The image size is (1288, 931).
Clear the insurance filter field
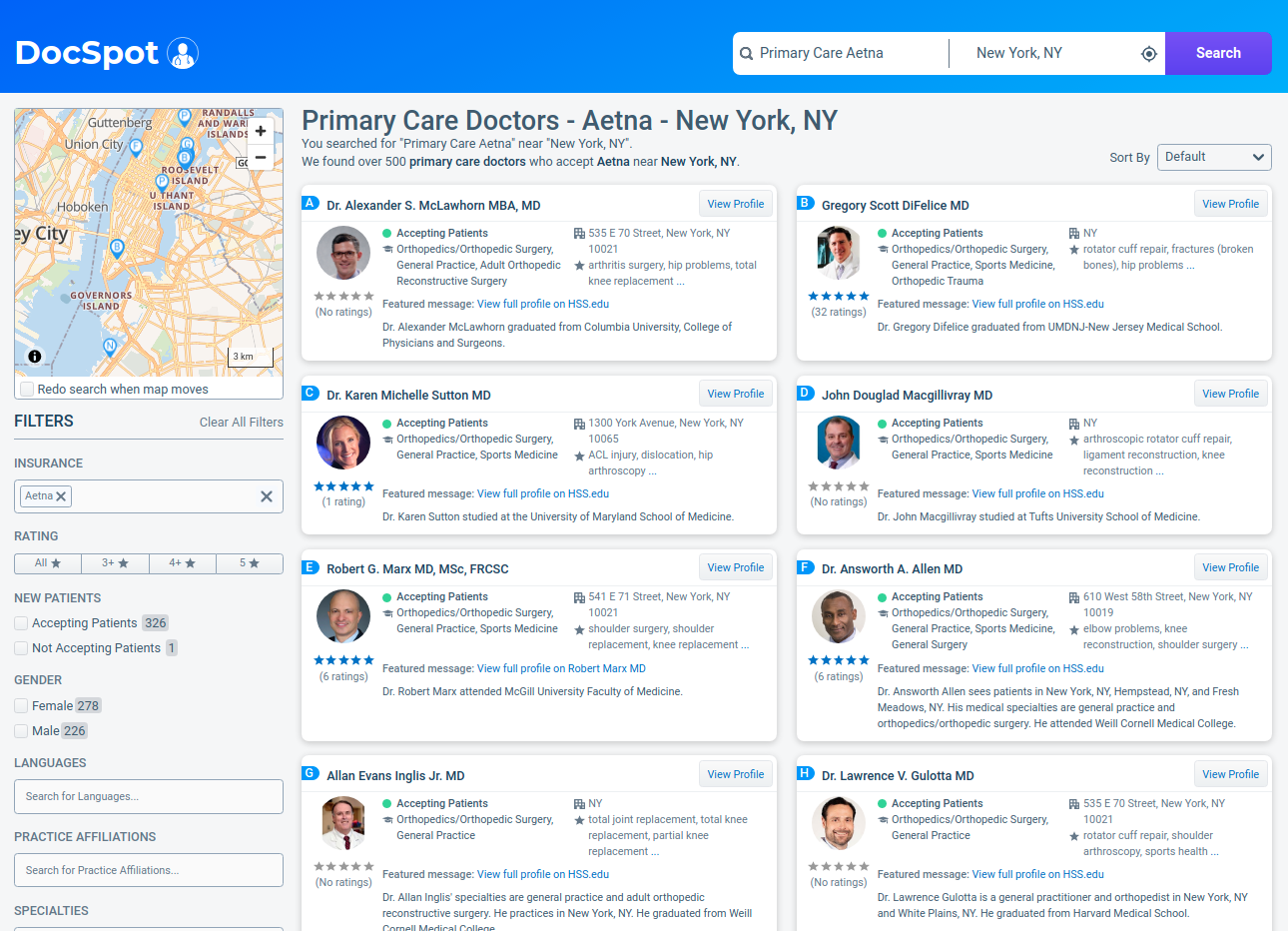267,496
